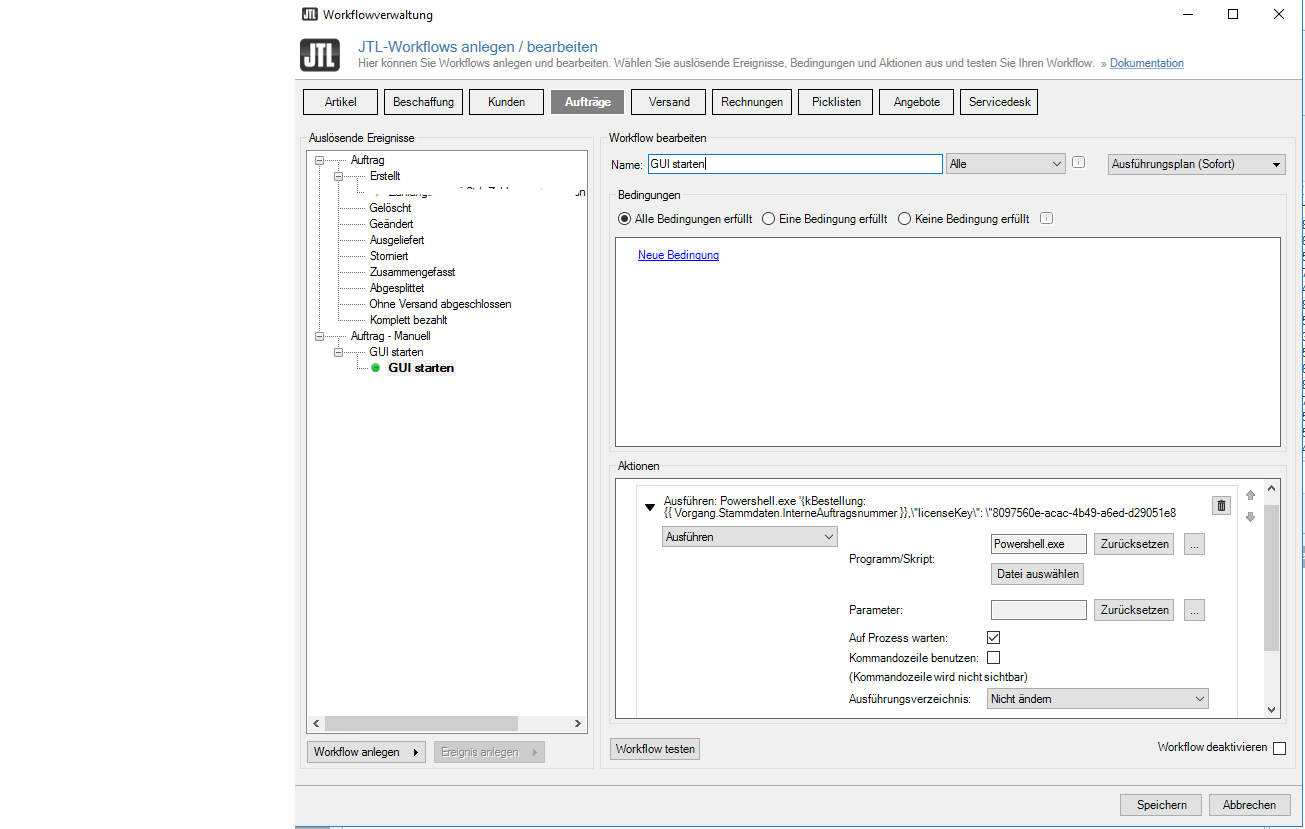1305x829 pixels.
Task: Uncheck Auf Prozess warten checkbox
Action: click(994, 637)
